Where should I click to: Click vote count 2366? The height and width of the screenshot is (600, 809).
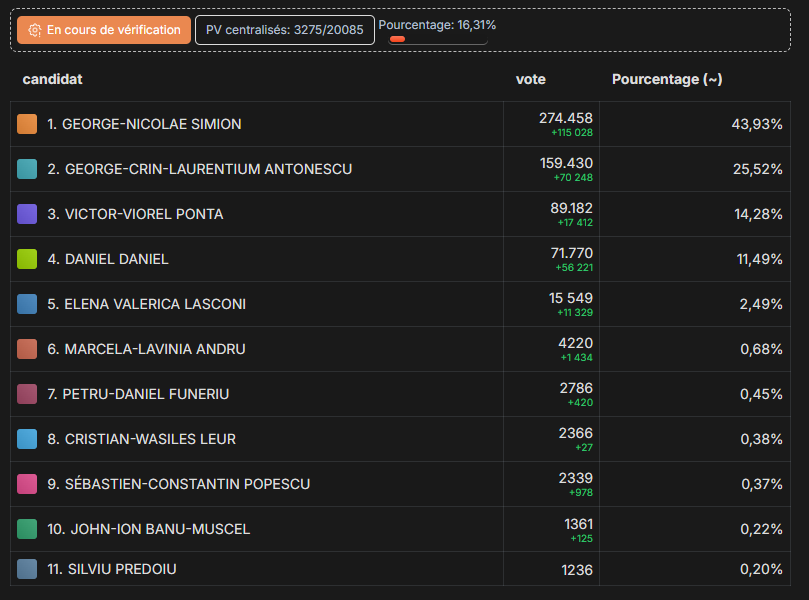point(575,433)
